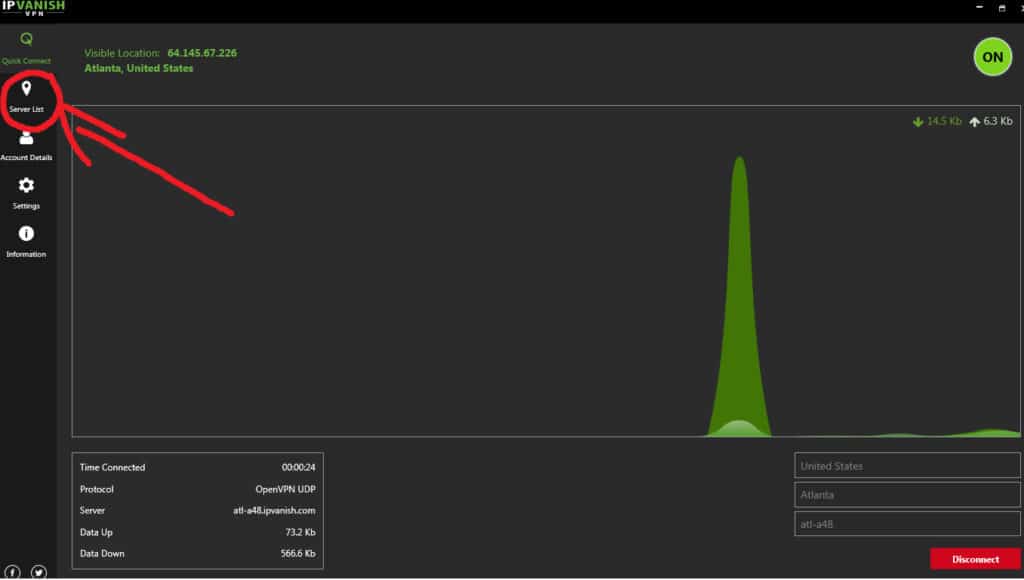Open the Server List
The height and width of the screenshot is (580, 1024).
(x=26, y=97)
